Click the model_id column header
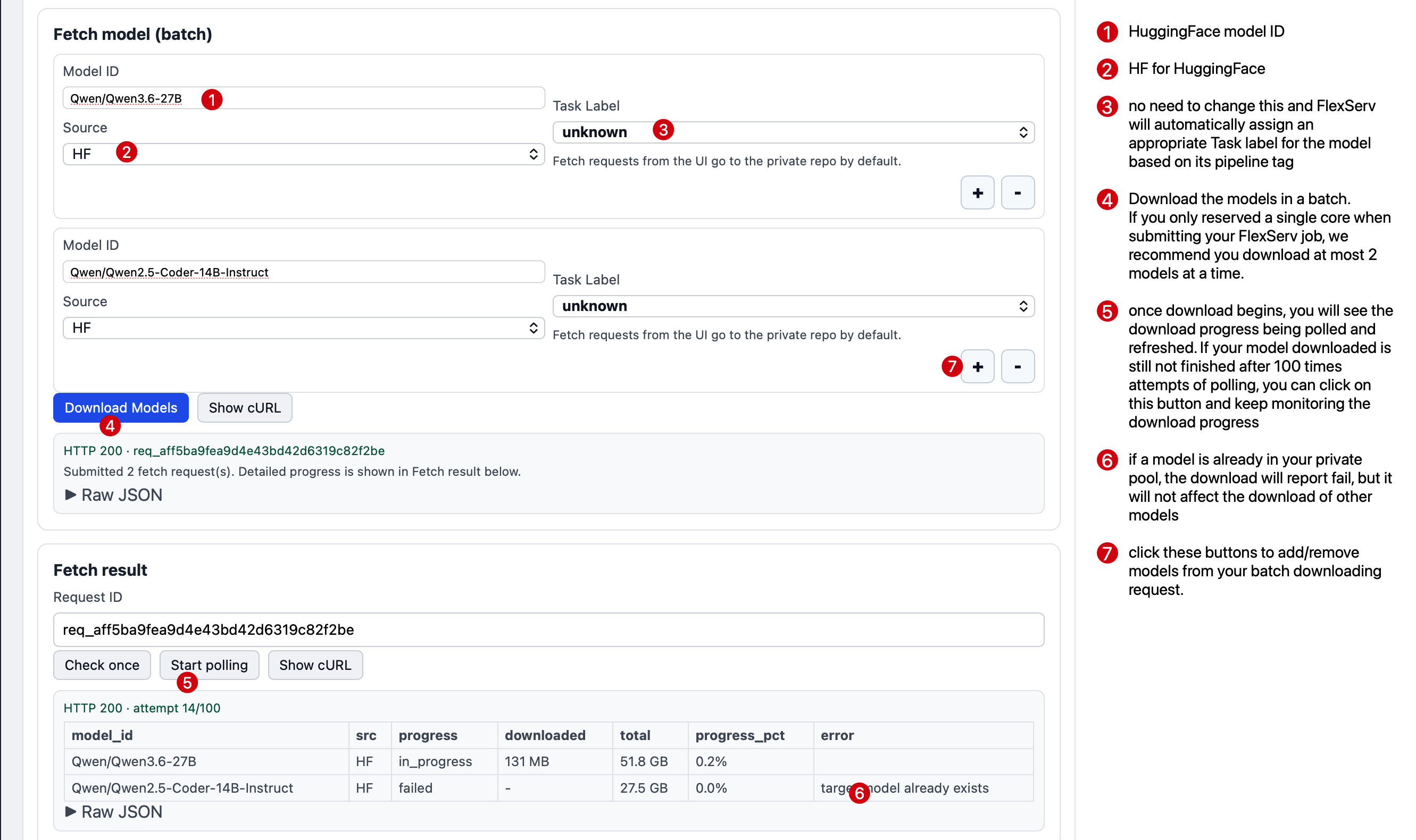 [x=206, y=735]
